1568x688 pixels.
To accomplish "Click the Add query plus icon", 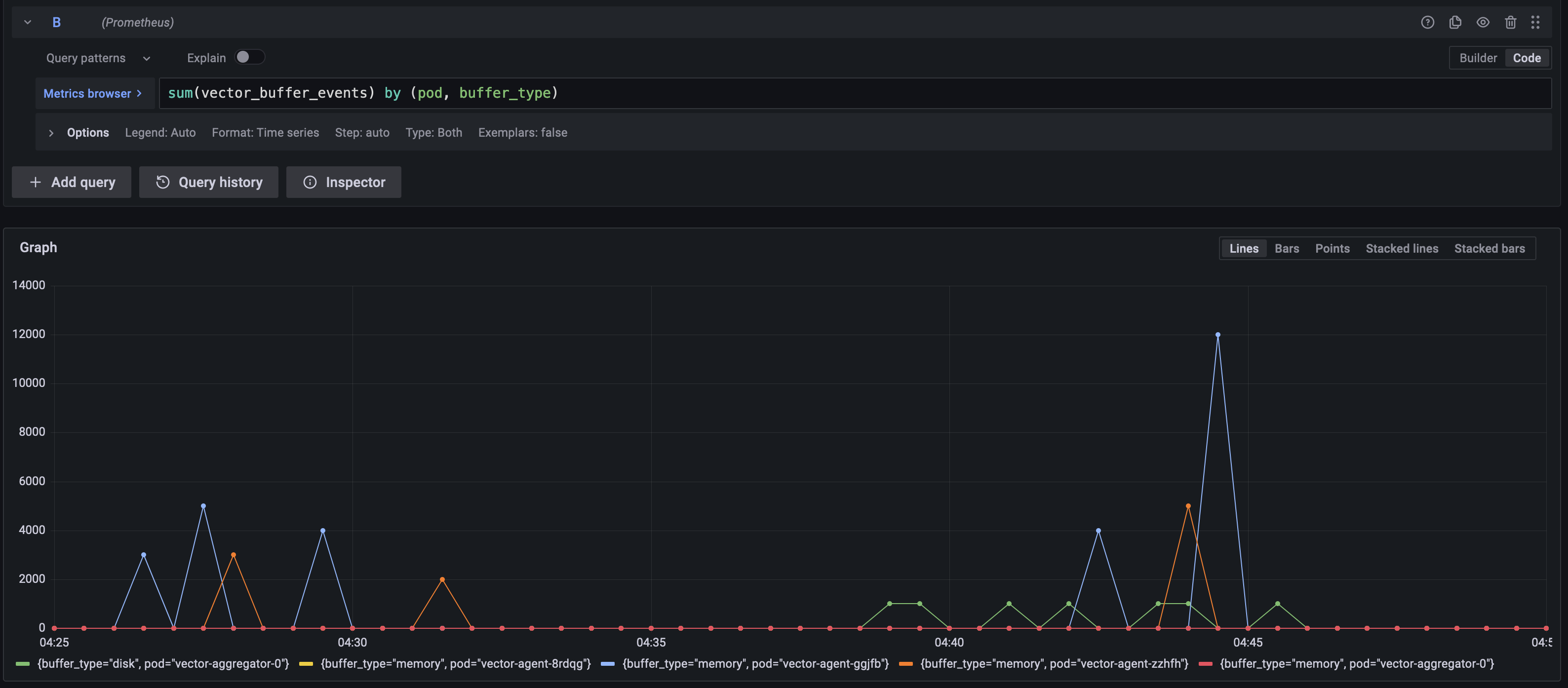I will click(x=36, y=182).
